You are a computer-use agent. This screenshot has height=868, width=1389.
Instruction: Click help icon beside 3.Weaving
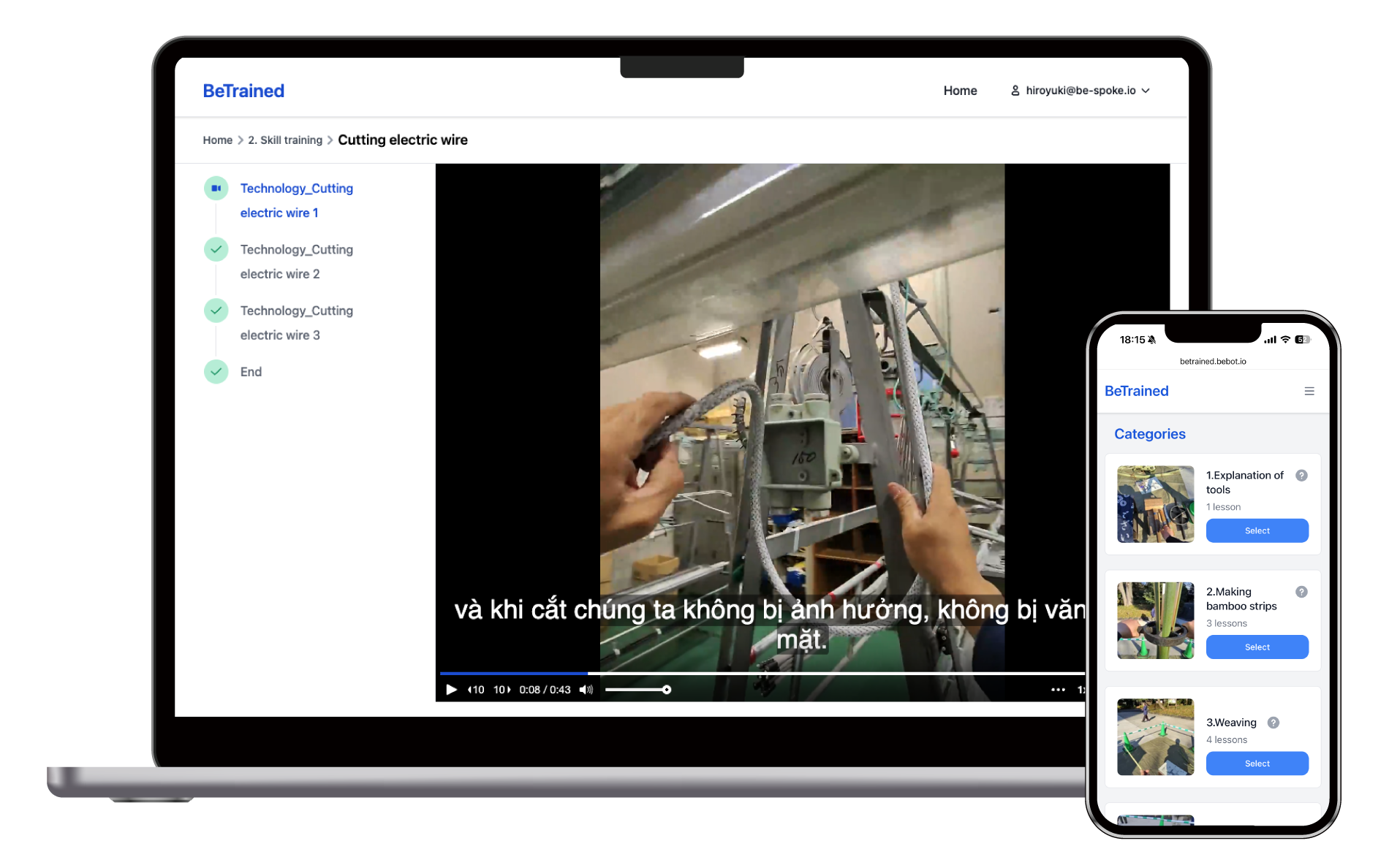tap(1273, 723)
